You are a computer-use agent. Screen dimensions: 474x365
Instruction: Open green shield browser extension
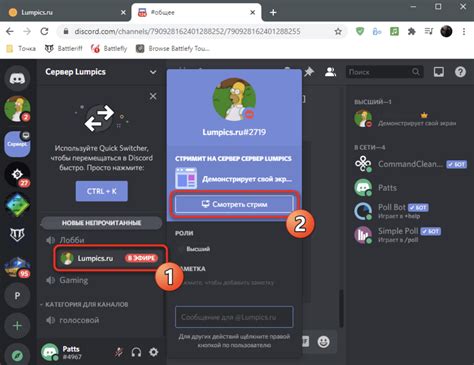coord(360,31)
